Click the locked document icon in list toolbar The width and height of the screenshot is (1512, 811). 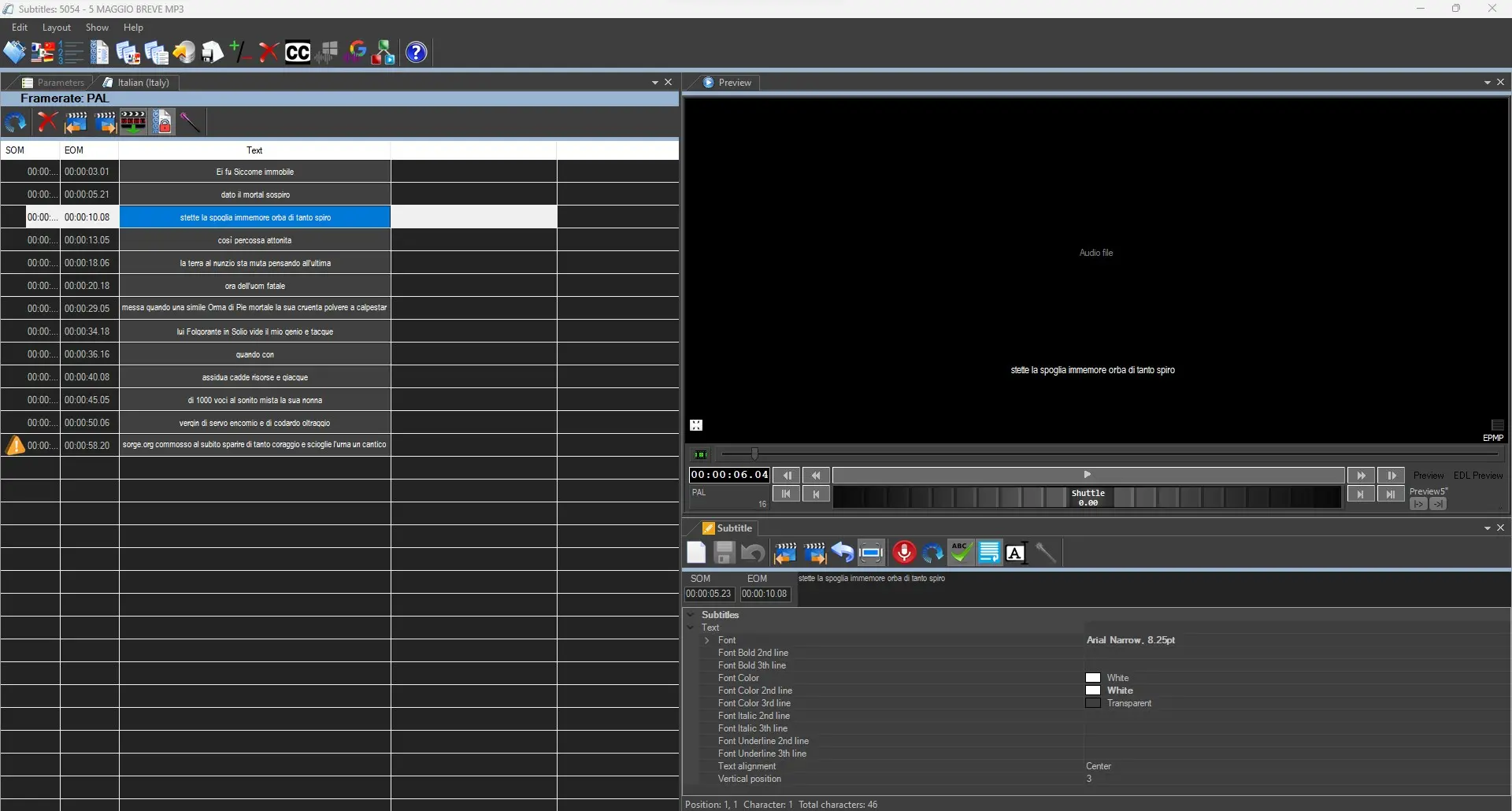162,122
